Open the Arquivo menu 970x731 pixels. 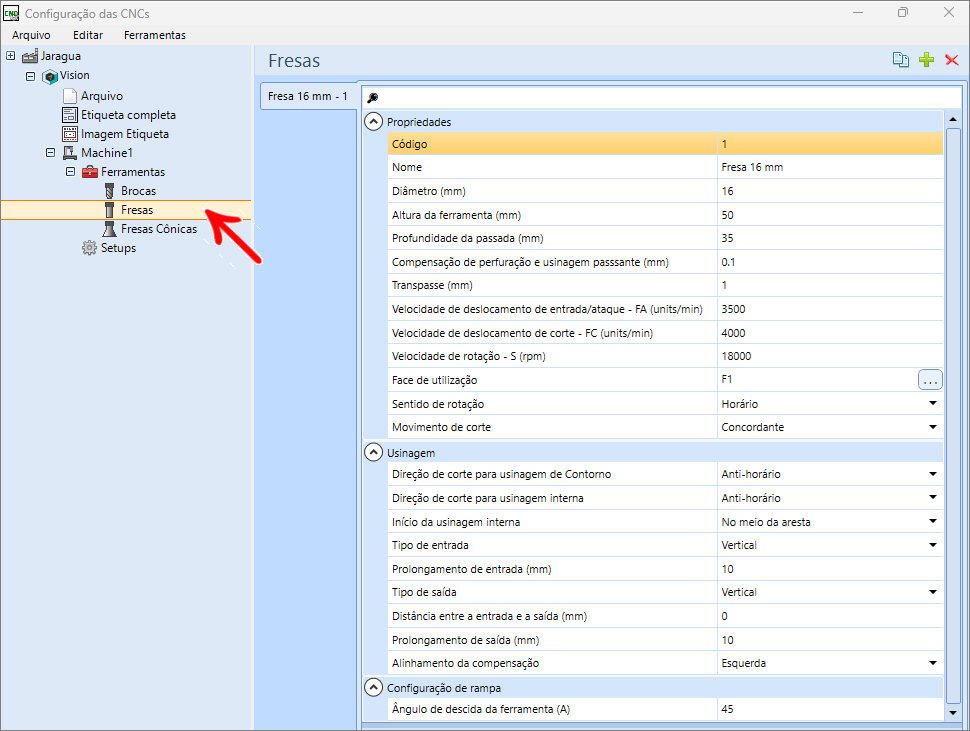coord(31,35)
